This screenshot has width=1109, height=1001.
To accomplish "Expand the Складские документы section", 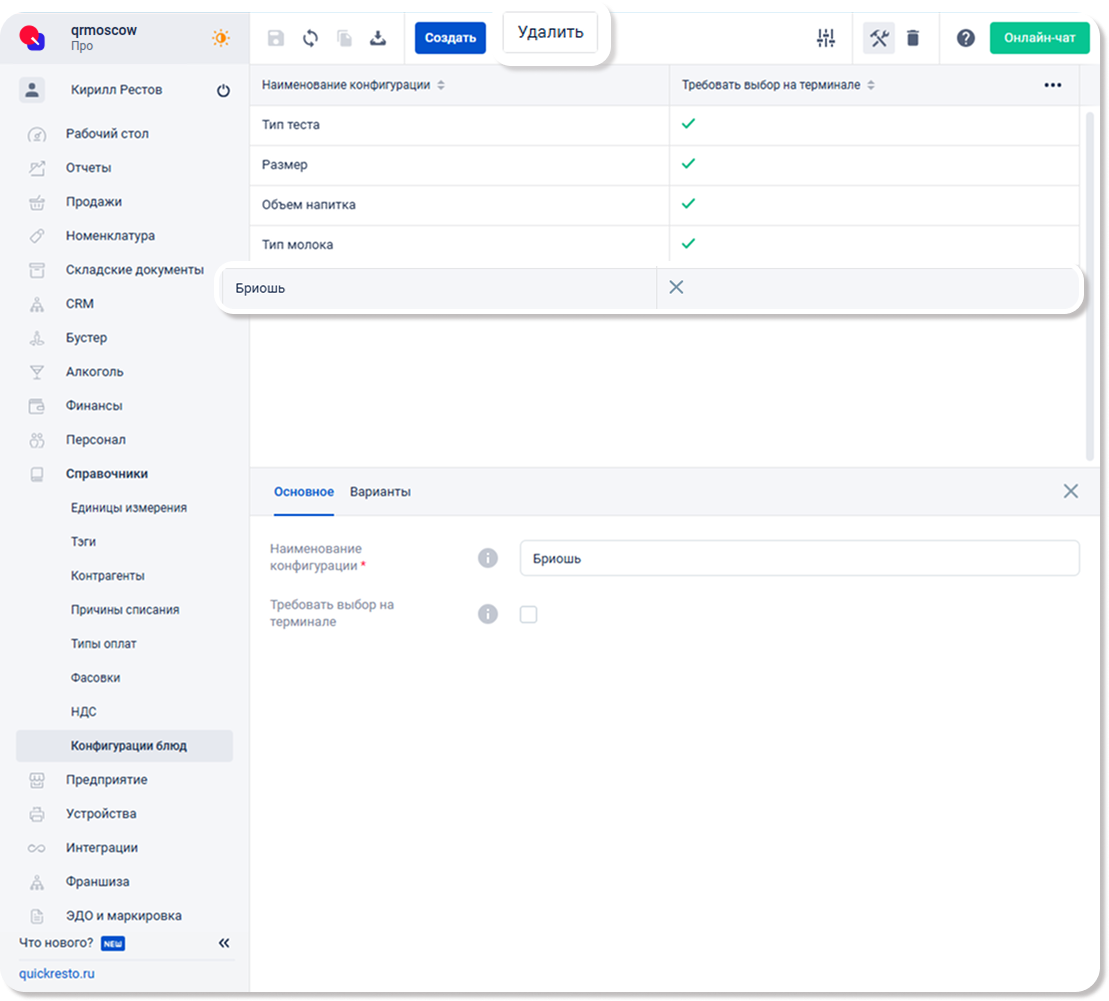I will [134, 270].
